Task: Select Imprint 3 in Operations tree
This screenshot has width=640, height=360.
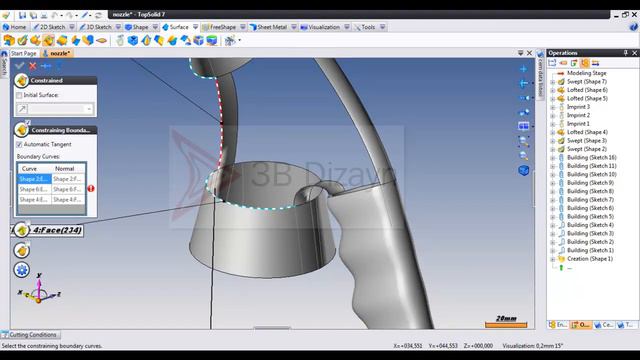Action: tap(578, 107)
